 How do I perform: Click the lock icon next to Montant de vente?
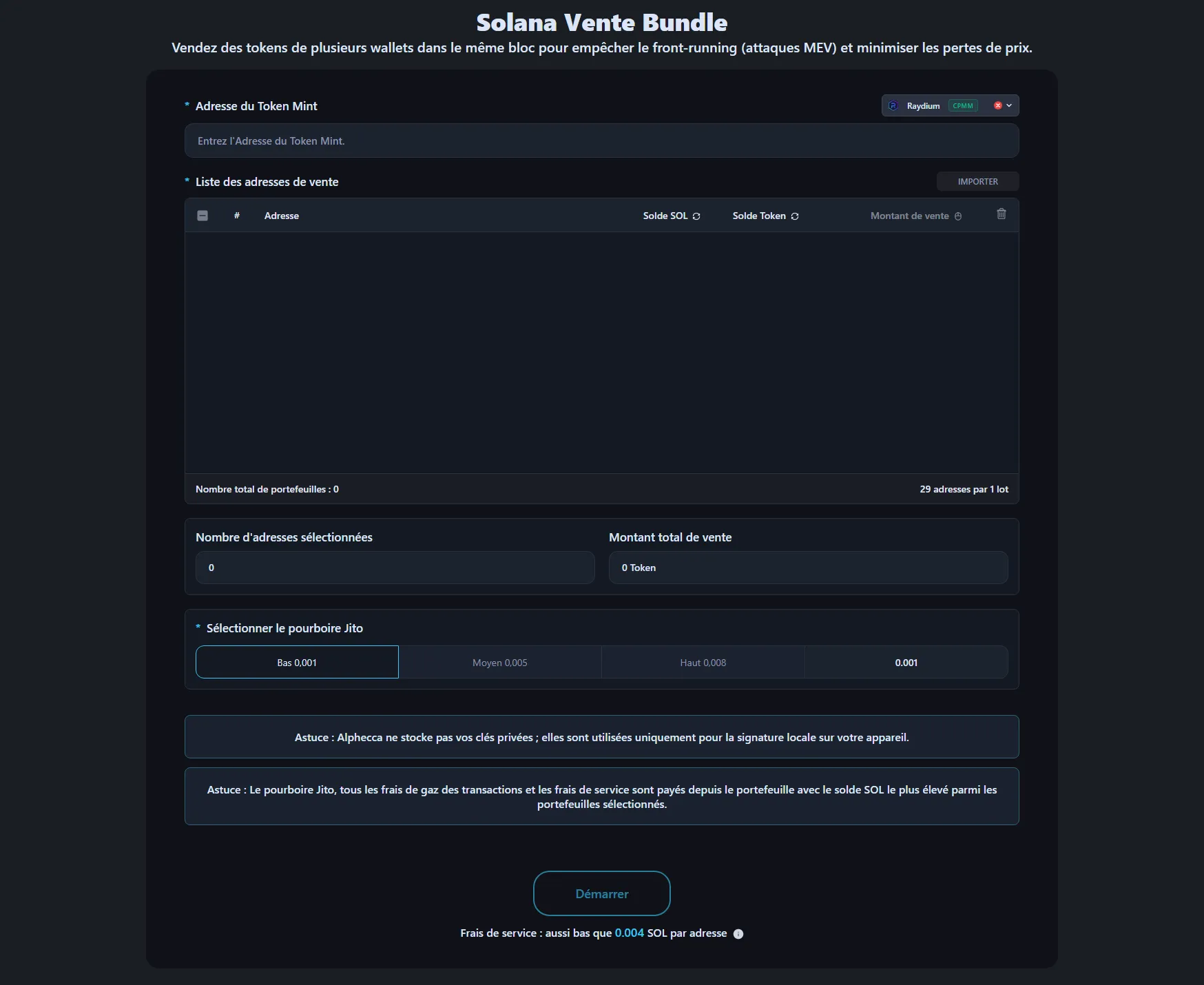pos(959,216)
